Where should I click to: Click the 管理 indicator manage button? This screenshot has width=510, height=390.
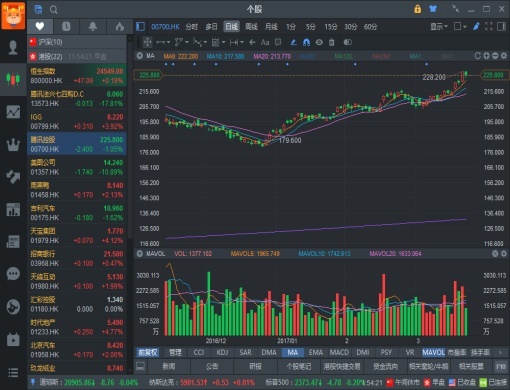pos(175,353)
